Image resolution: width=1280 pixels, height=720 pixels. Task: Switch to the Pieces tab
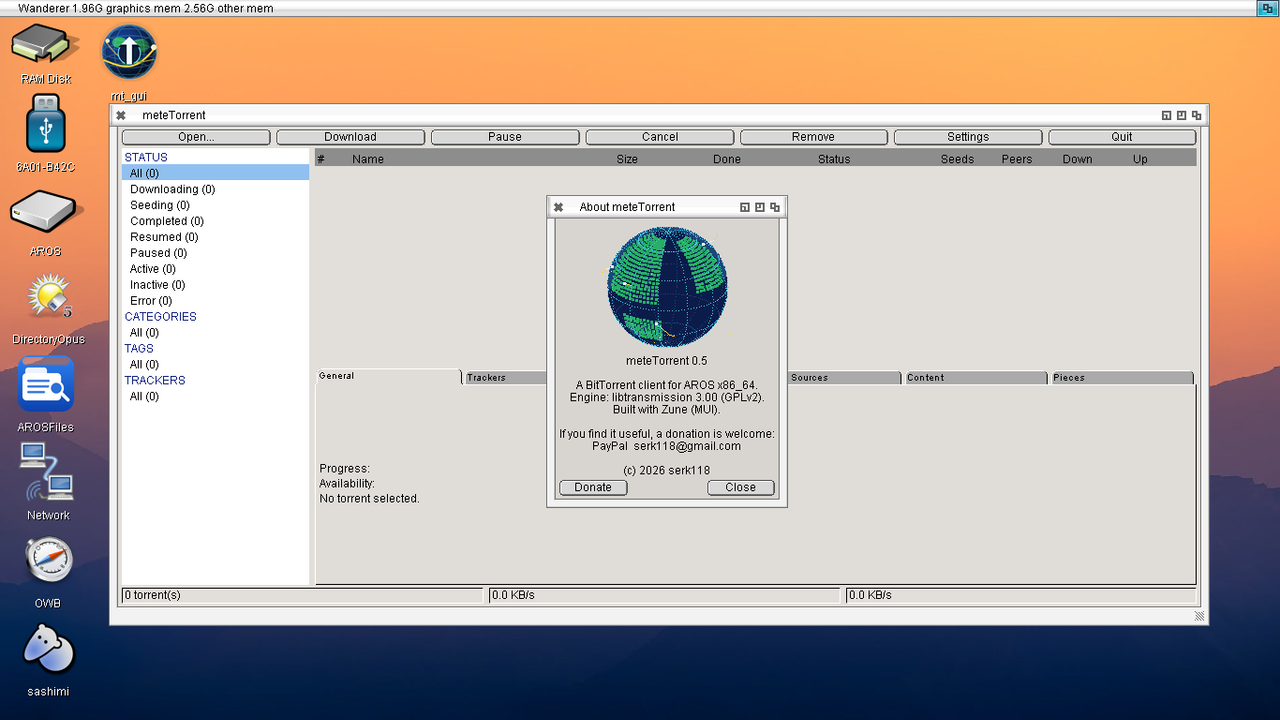[1122, 378]
